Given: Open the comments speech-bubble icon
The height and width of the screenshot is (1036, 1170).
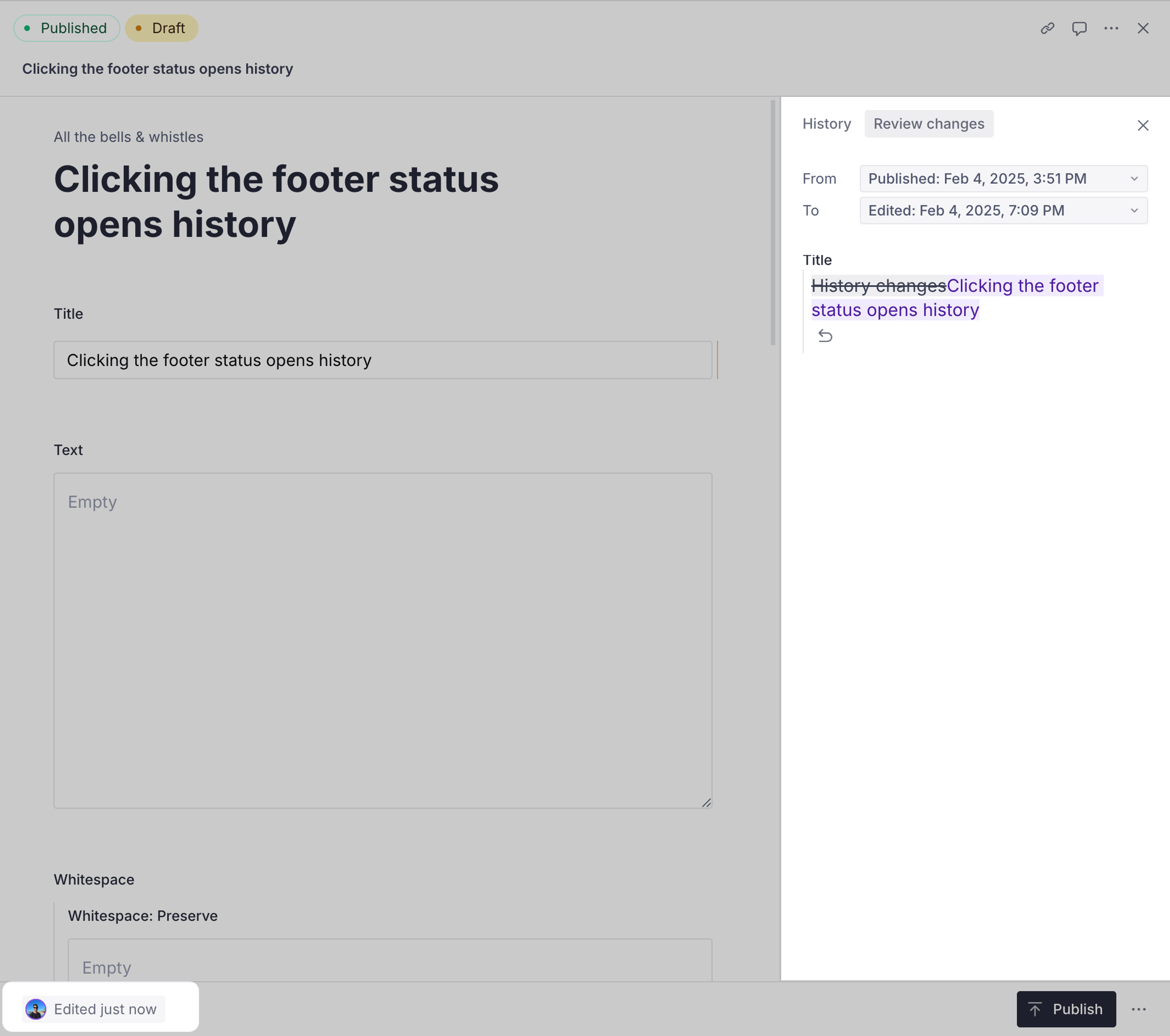Looking at the screenshot, I should 1079,28.
